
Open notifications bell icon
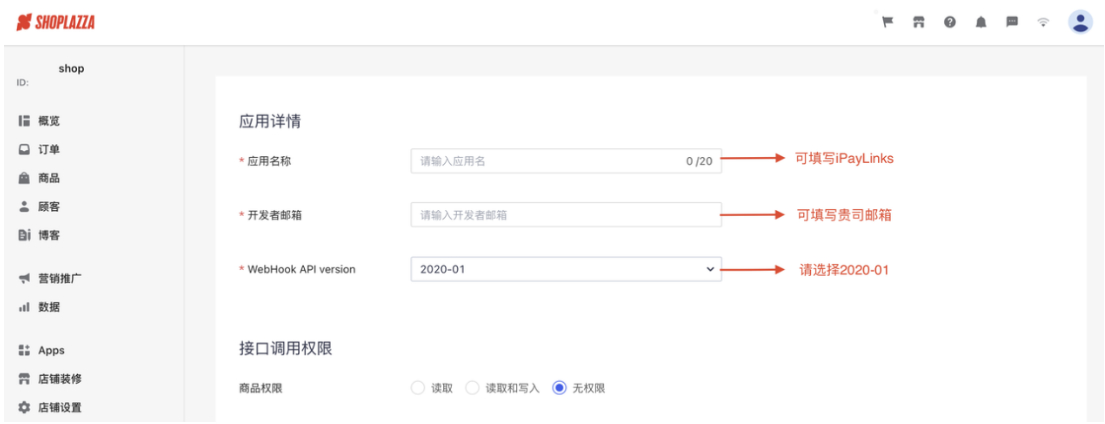(x=981, y=22)
